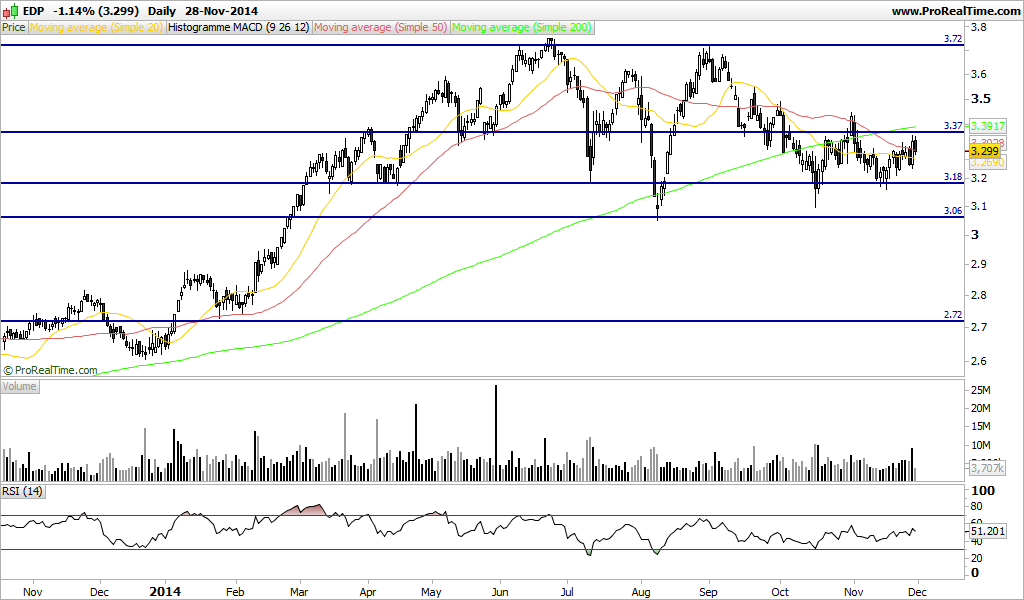Click the Volume panel label

(20, 387)
